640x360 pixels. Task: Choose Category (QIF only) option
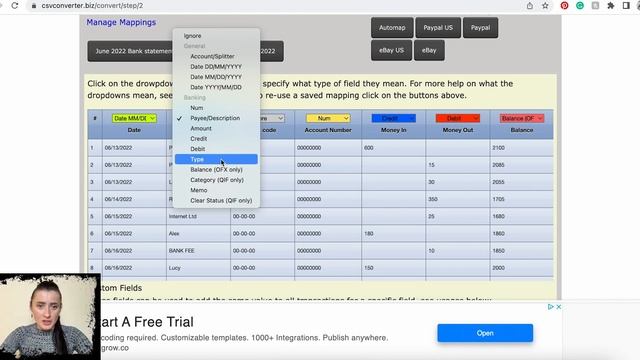pyautogui.click(x=216, y=180)
